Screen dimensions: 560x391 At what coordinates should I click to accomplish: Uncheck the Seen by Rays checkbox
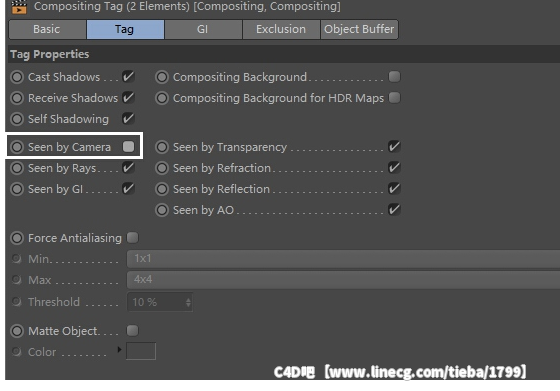click(x=128, y=167)
